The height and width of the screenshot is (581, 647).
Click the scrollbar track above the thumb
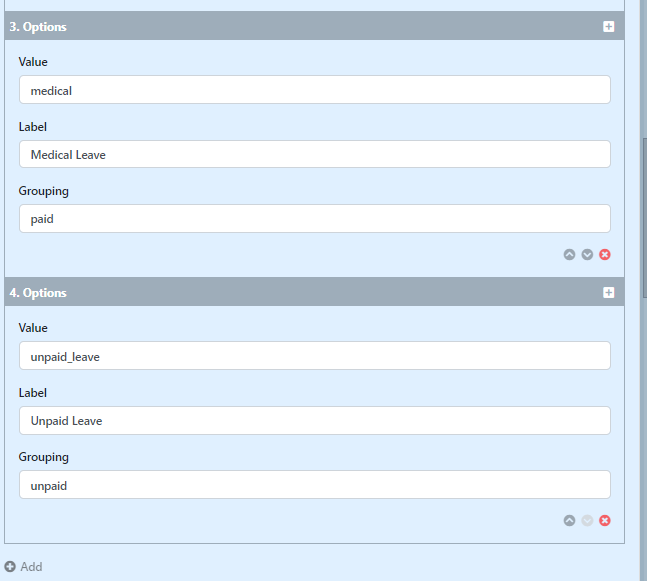click(x=643, y=60)
